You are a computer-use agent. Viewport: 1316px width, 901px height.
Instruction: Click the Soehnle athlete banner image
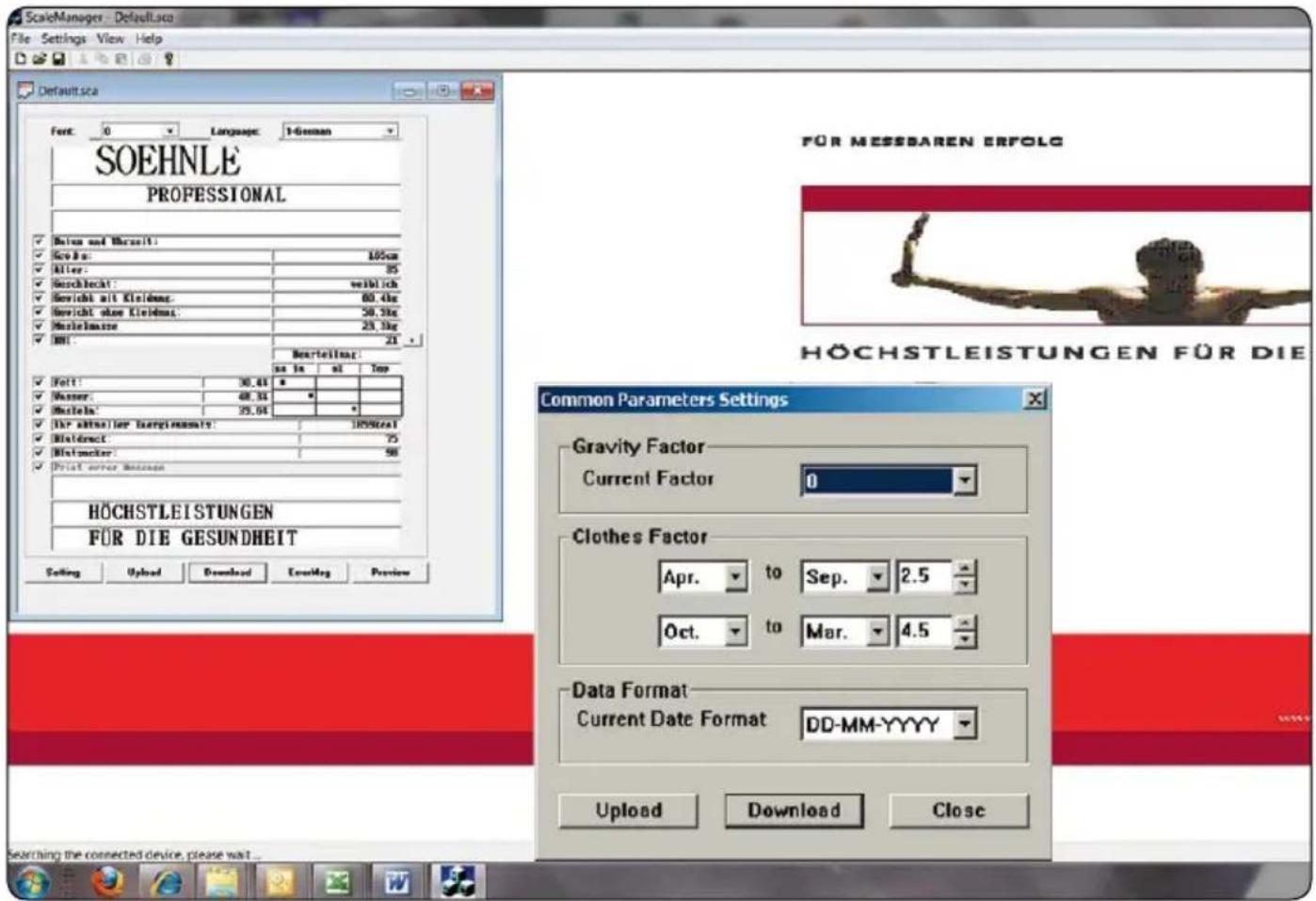pyautogui.click(x=1055, y=255)
